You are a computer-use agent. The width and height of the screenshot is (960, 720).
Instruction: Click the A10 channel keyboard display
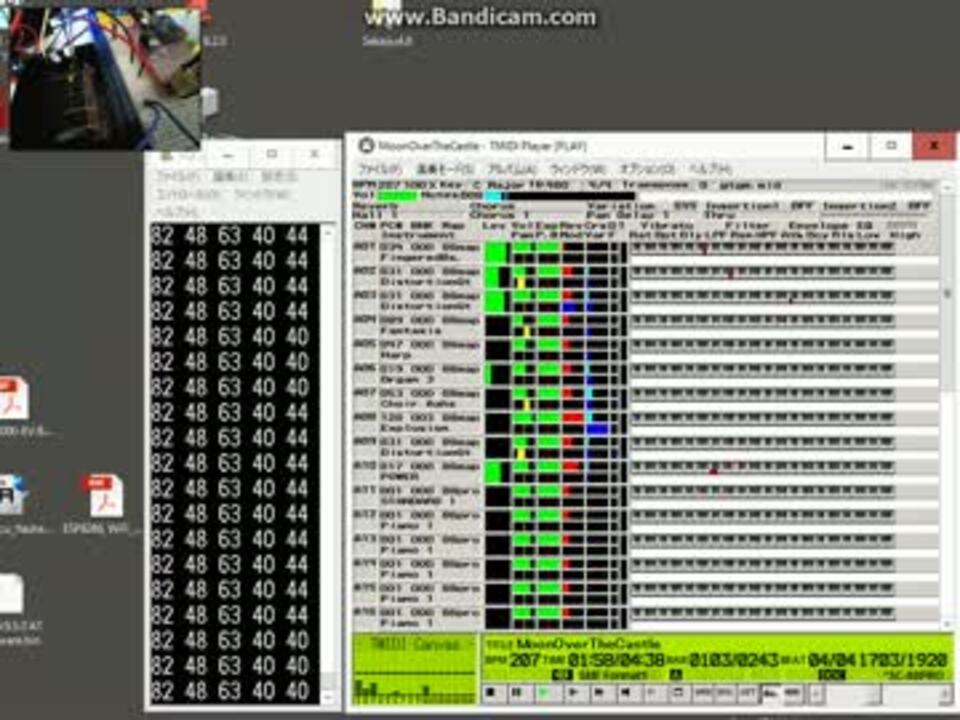point(763,467)
